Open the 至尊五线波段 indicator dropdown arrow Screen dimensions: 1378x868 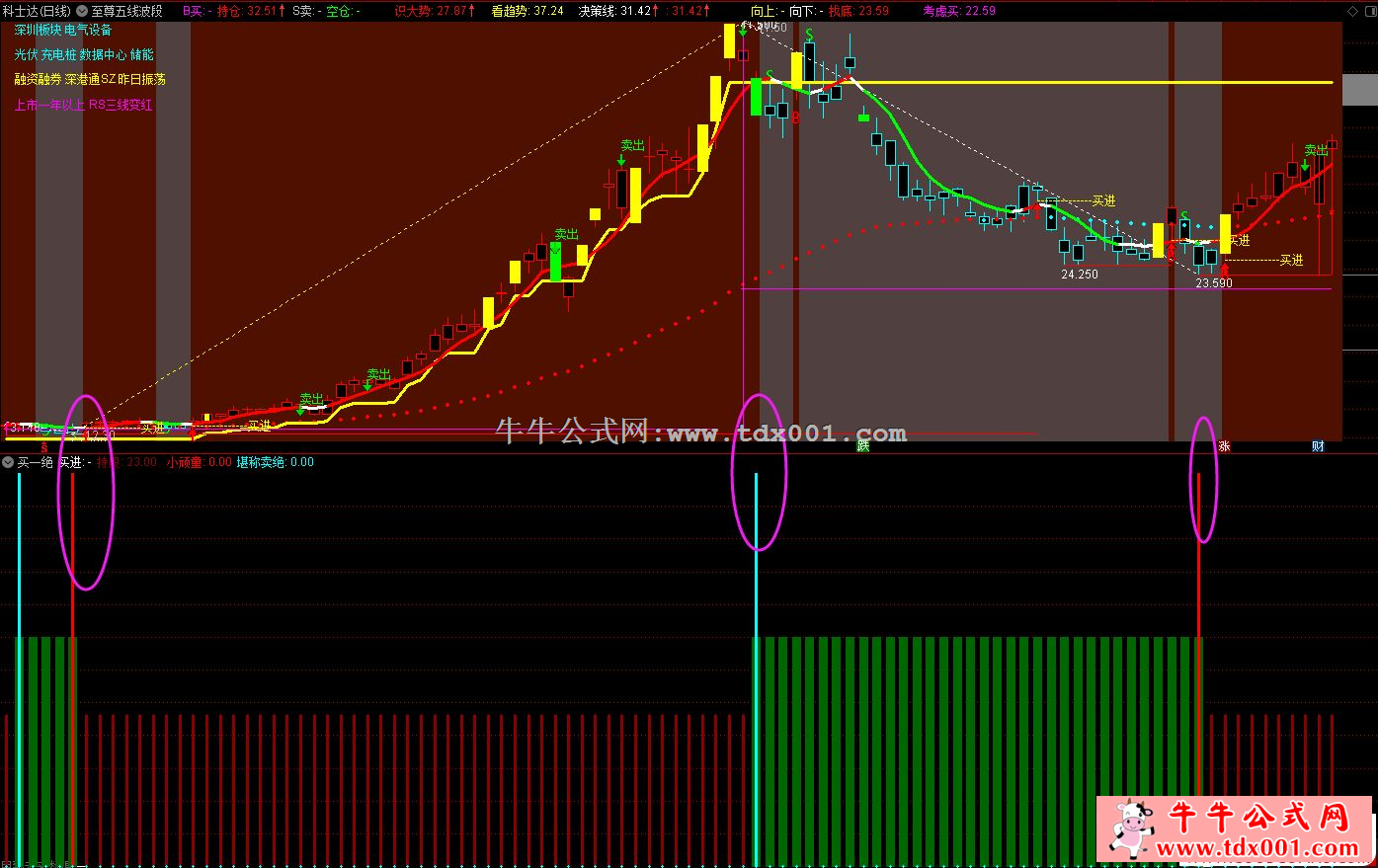(x=82, y=11)
